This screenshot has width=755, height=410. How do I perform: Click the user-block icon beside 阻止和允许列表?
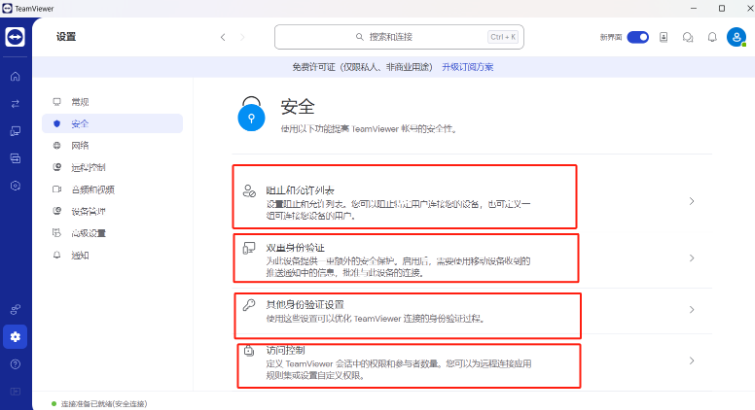(249, 191)
